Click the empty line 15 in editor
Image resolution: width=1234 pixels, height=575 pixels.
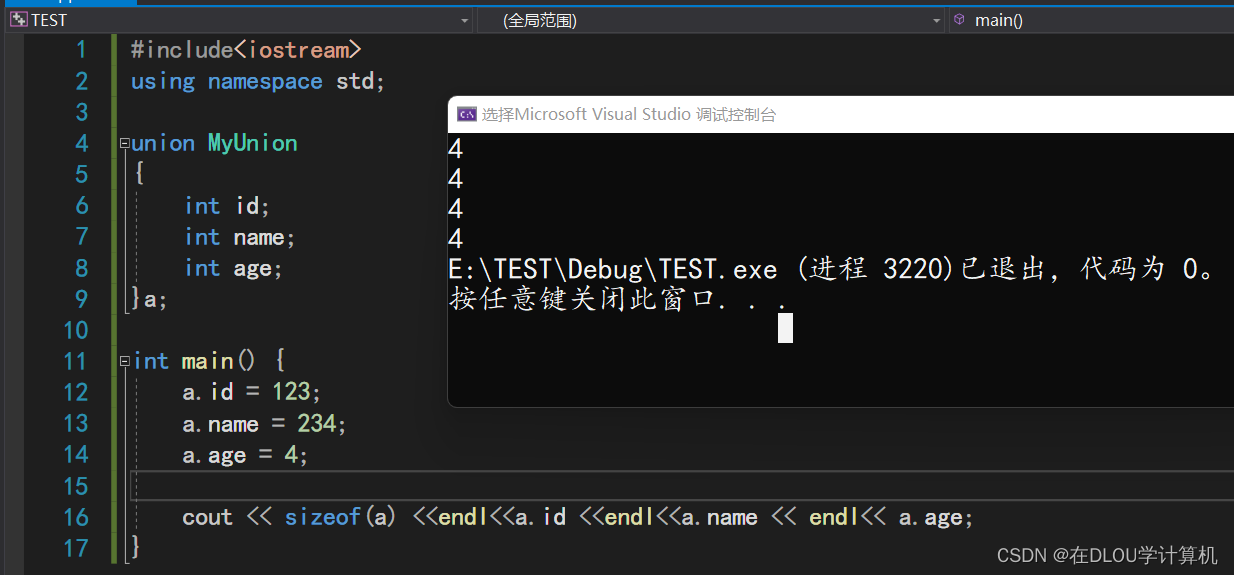click(x=682, y=486)
